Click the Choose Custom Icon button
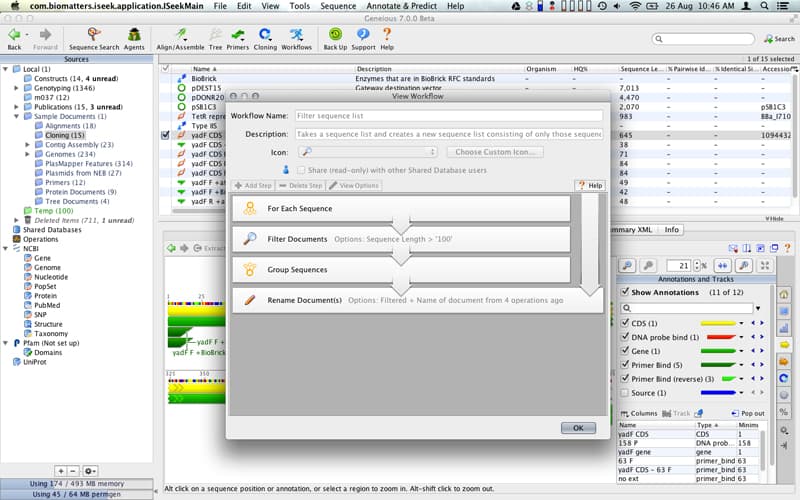This screenshot has height=500, width=800. 495,152
